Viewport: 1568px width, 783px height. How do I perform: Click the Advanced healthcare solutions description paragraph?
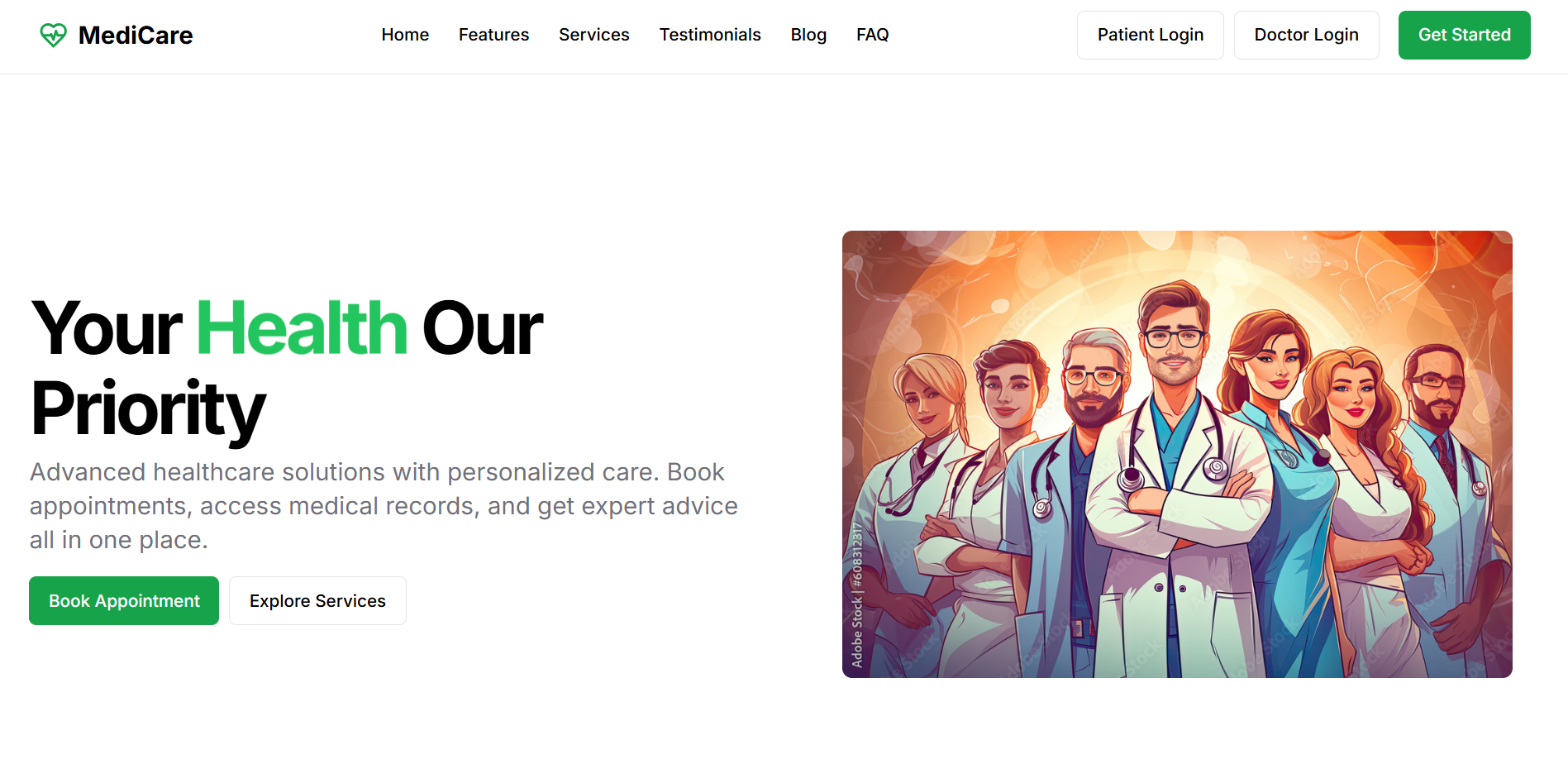coord(384,506)
